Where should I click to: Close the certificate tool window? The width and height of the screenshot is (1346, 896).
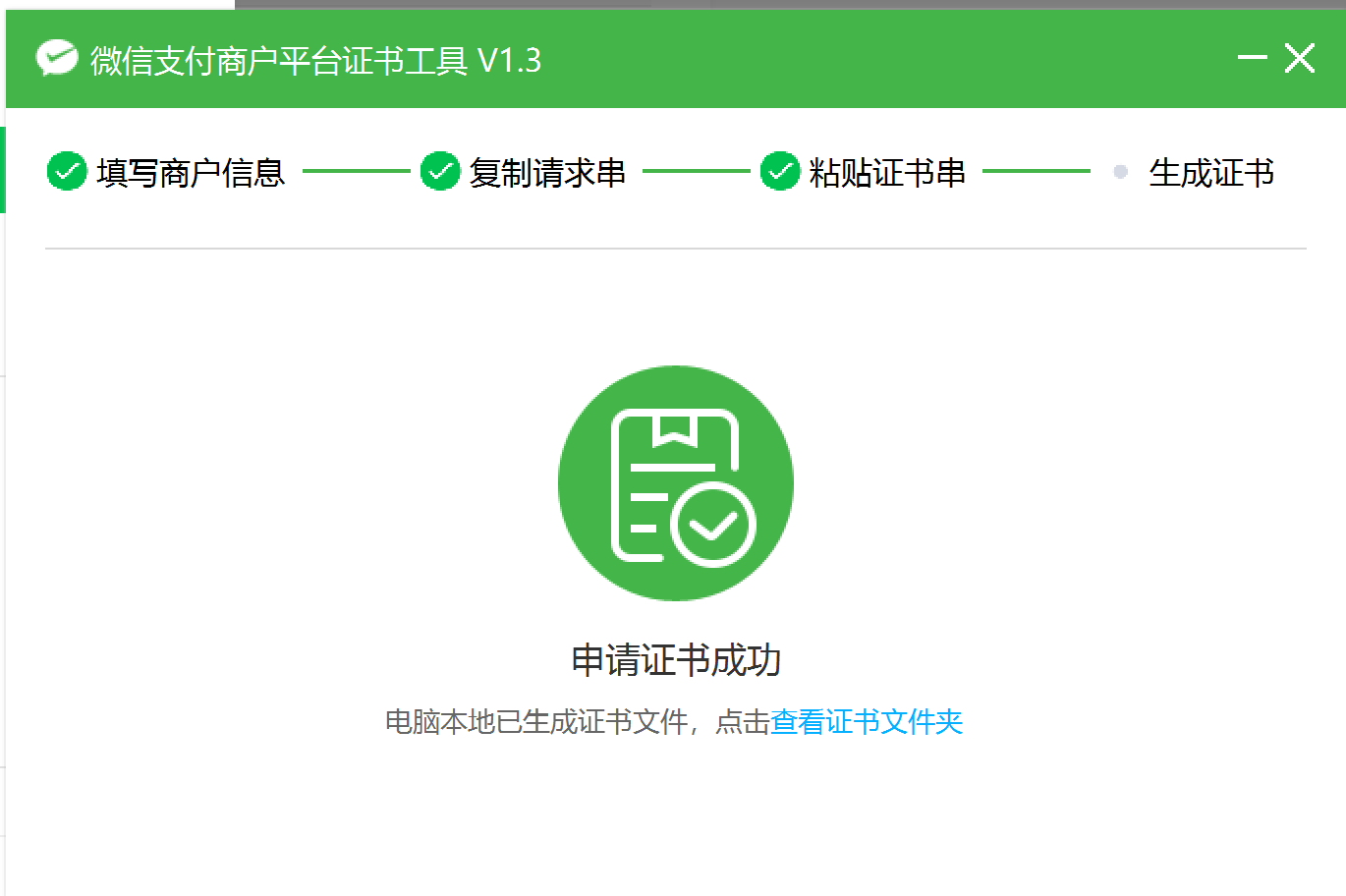click(1300, 58)
